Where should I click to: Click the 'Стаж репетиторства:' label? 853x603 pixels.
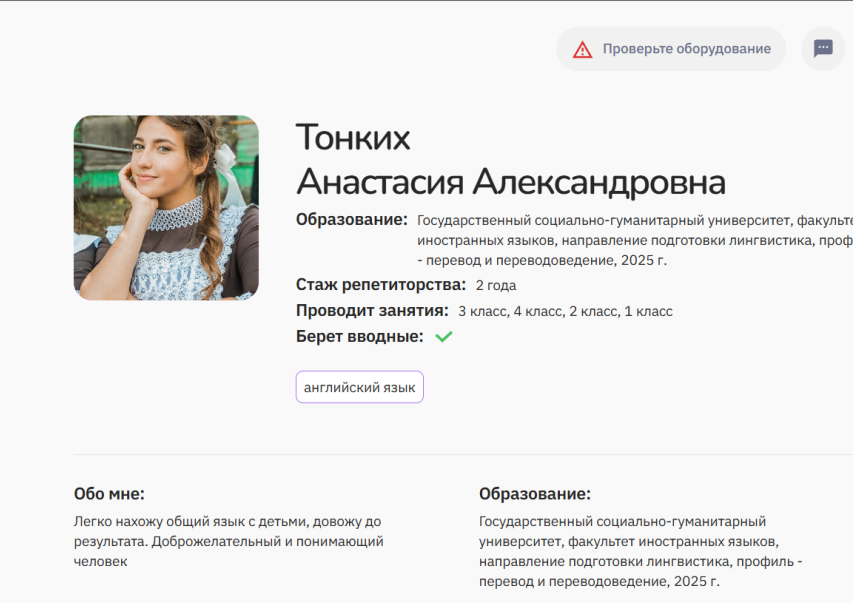click(381, 285)
